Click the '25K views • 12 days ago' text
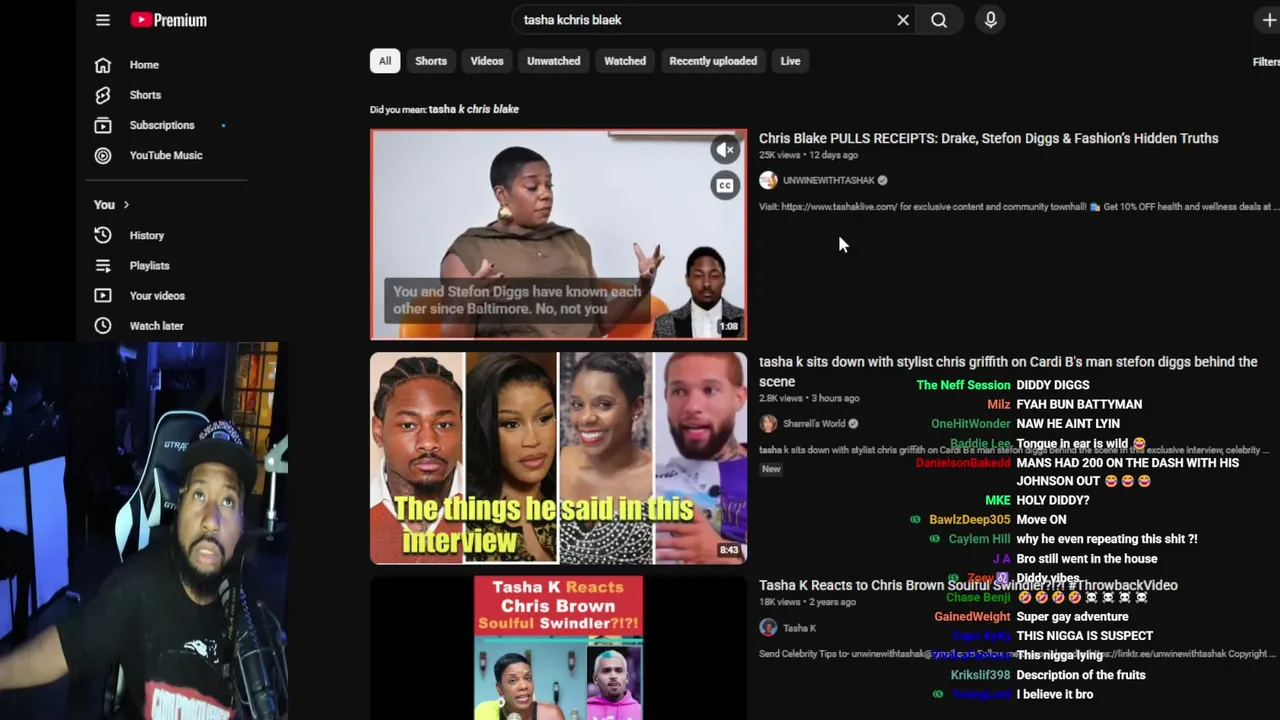This screenshot has width=1280, height=720. [x=808, y=155]
